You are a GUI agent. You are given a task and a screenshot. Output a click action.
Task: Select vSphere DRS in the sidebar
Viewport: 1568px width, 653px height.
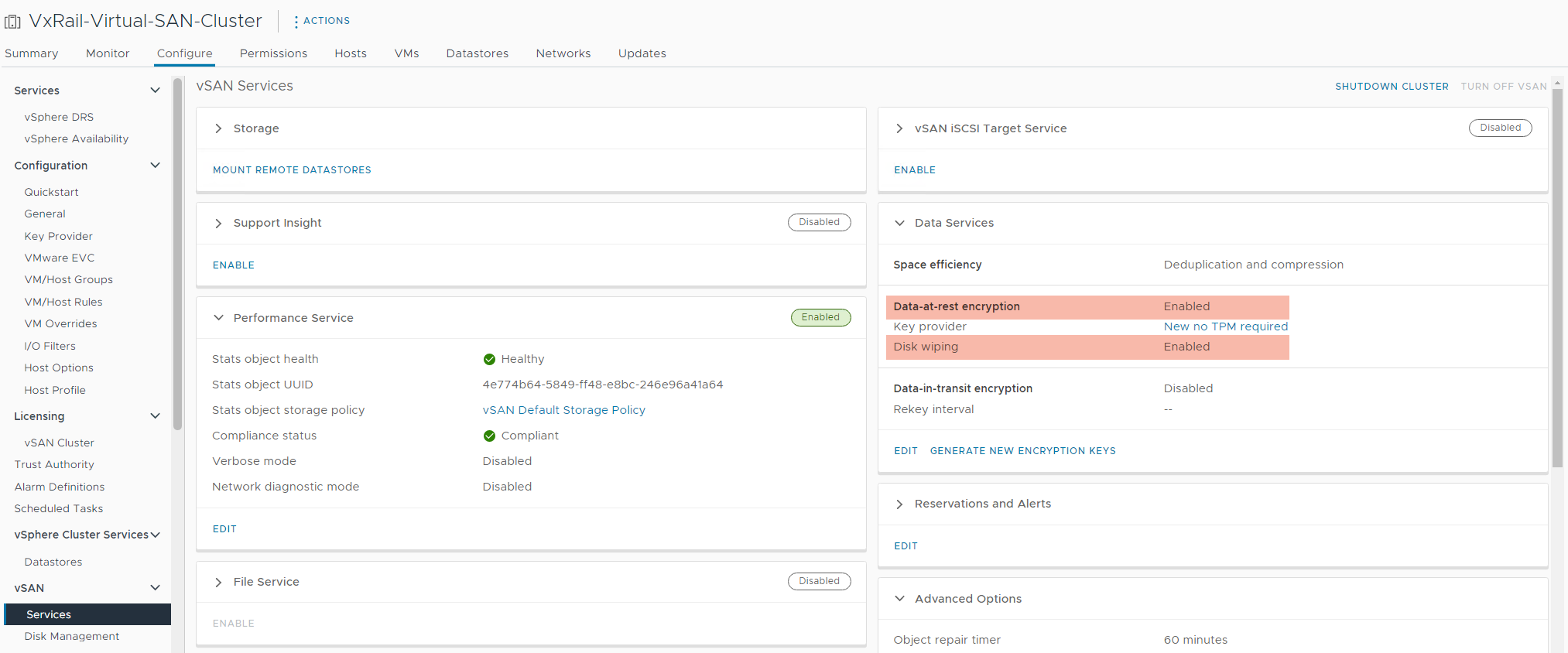(x=59, y=117)
